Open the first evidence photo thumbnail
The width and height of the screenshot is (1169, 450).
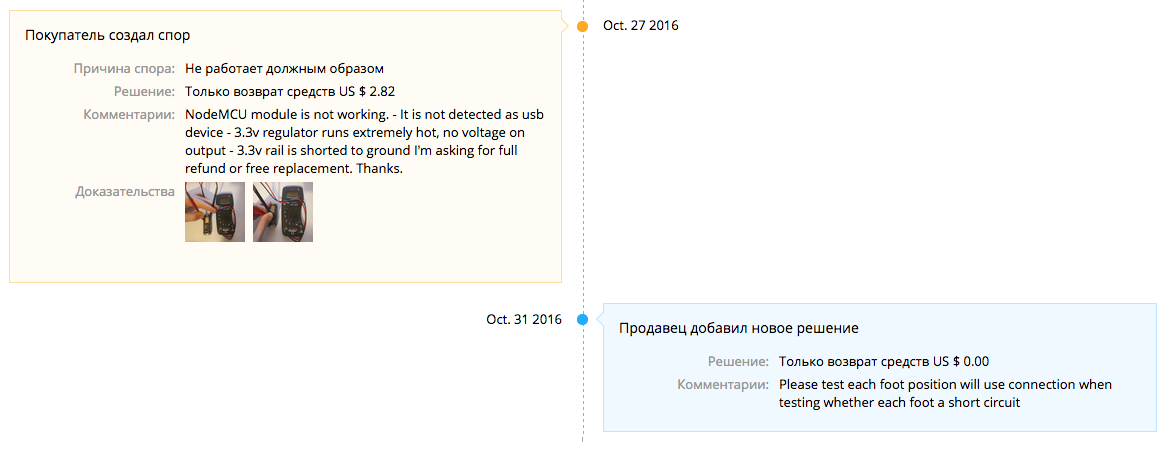click(215, 212)
